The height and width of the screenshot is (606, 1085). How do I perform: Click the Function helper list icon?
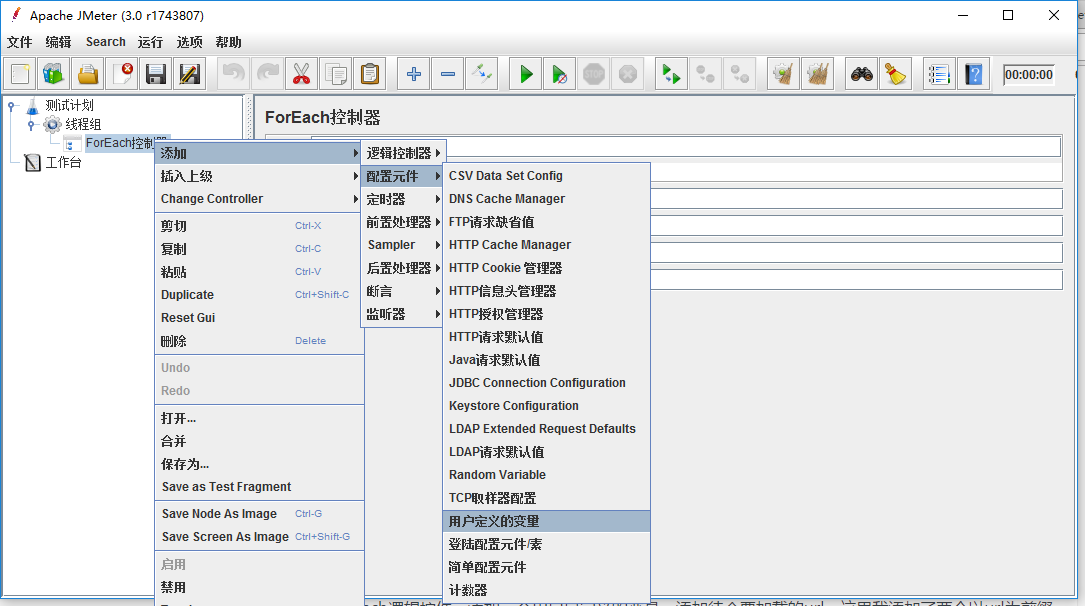tap(939, 74)
